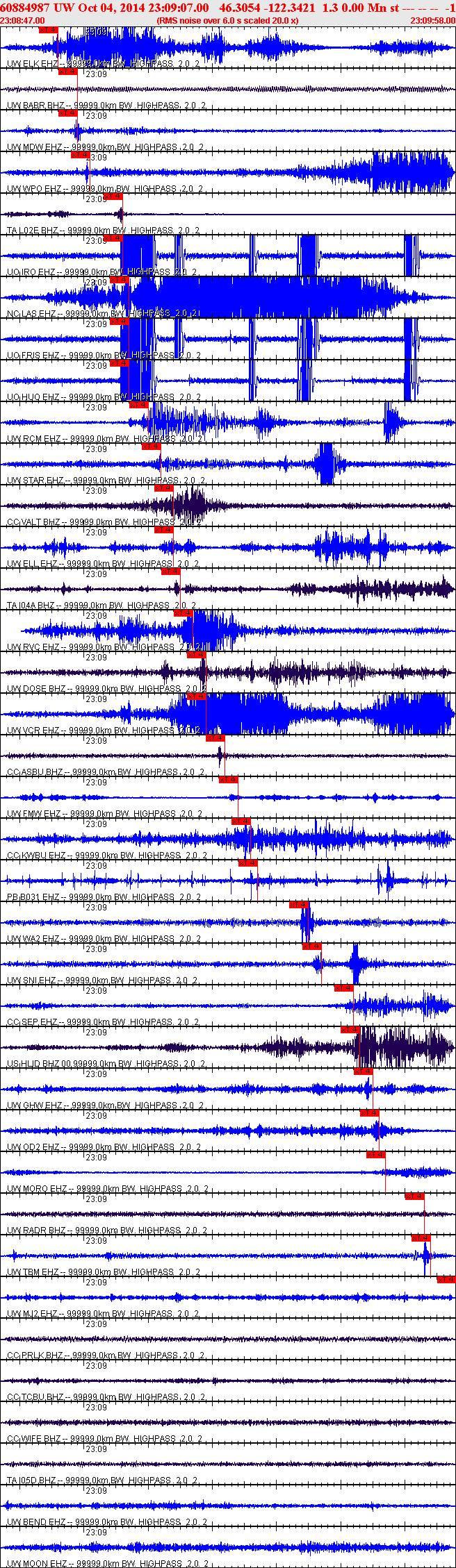Screen dimensions: 456x1568
Task: Select the UW MDW EHZ trace label
Action: (106, 147)
